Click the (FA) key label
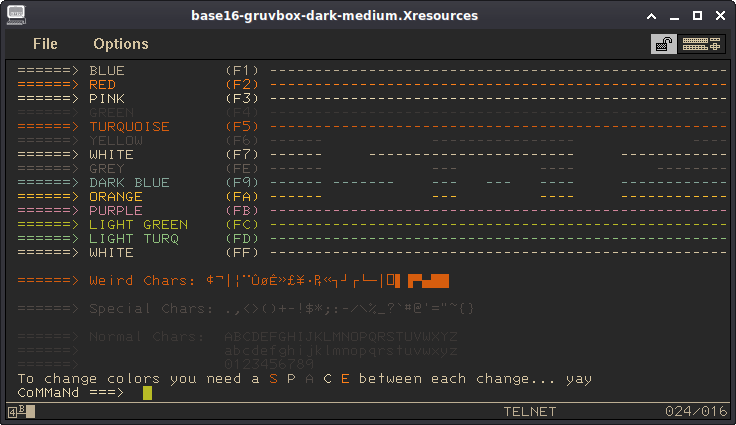This screenshot has height=425, width=736. tap(242, 197)
